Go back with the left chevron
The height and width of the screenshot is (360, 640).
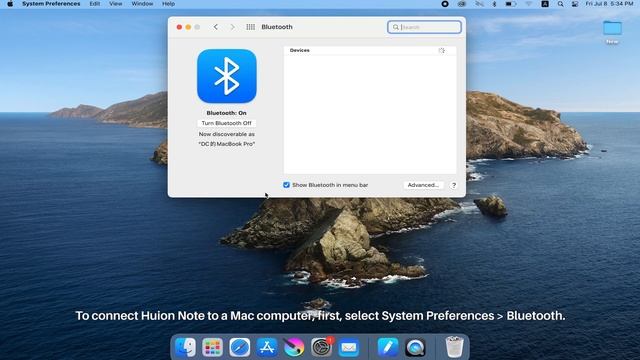216,27
